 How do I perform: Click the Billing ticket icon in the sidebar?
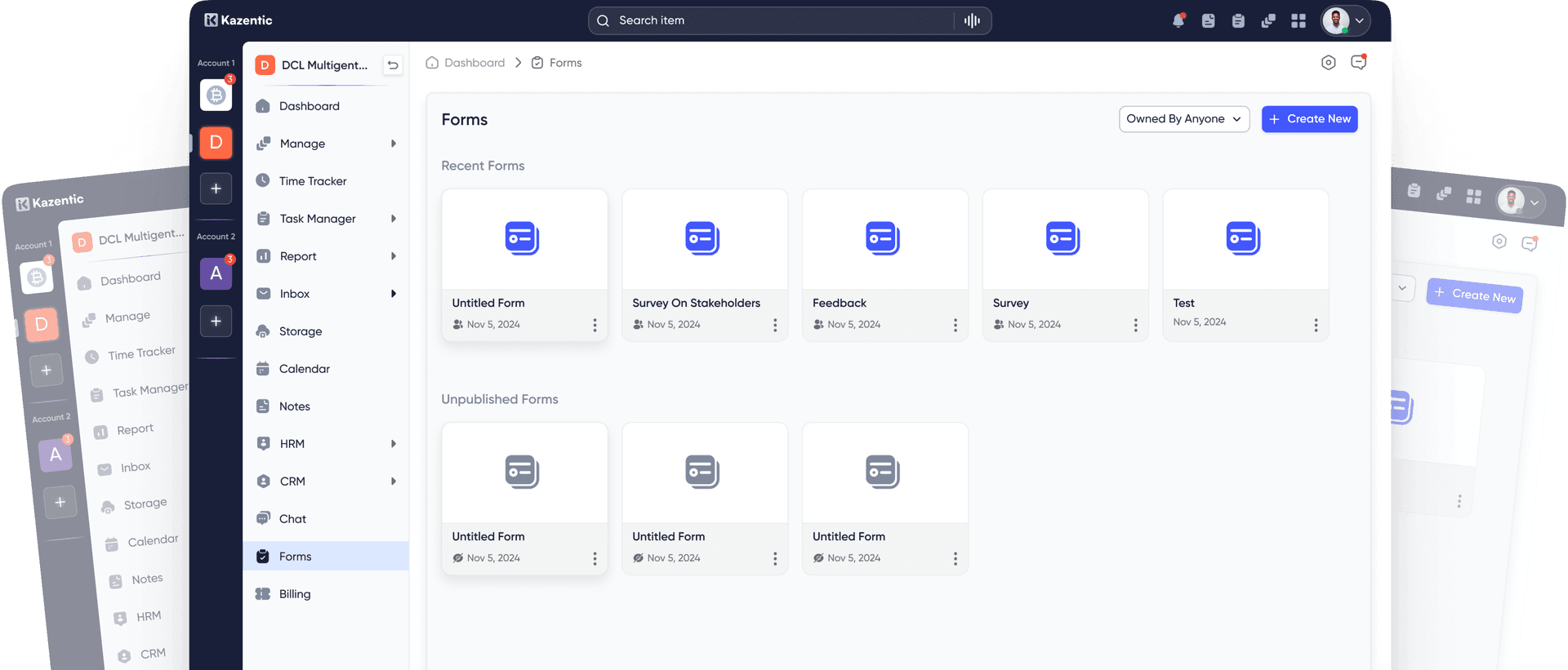263,594
